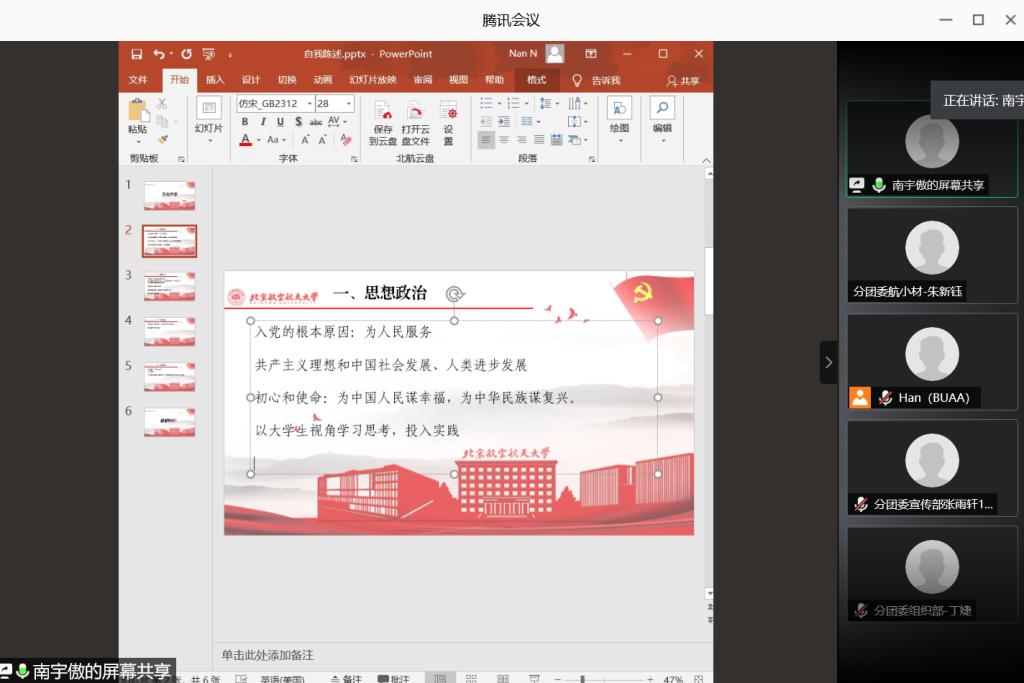1024x683 pixels.
Task: Click the 共享 share button
Action: (x=684, y=80)
